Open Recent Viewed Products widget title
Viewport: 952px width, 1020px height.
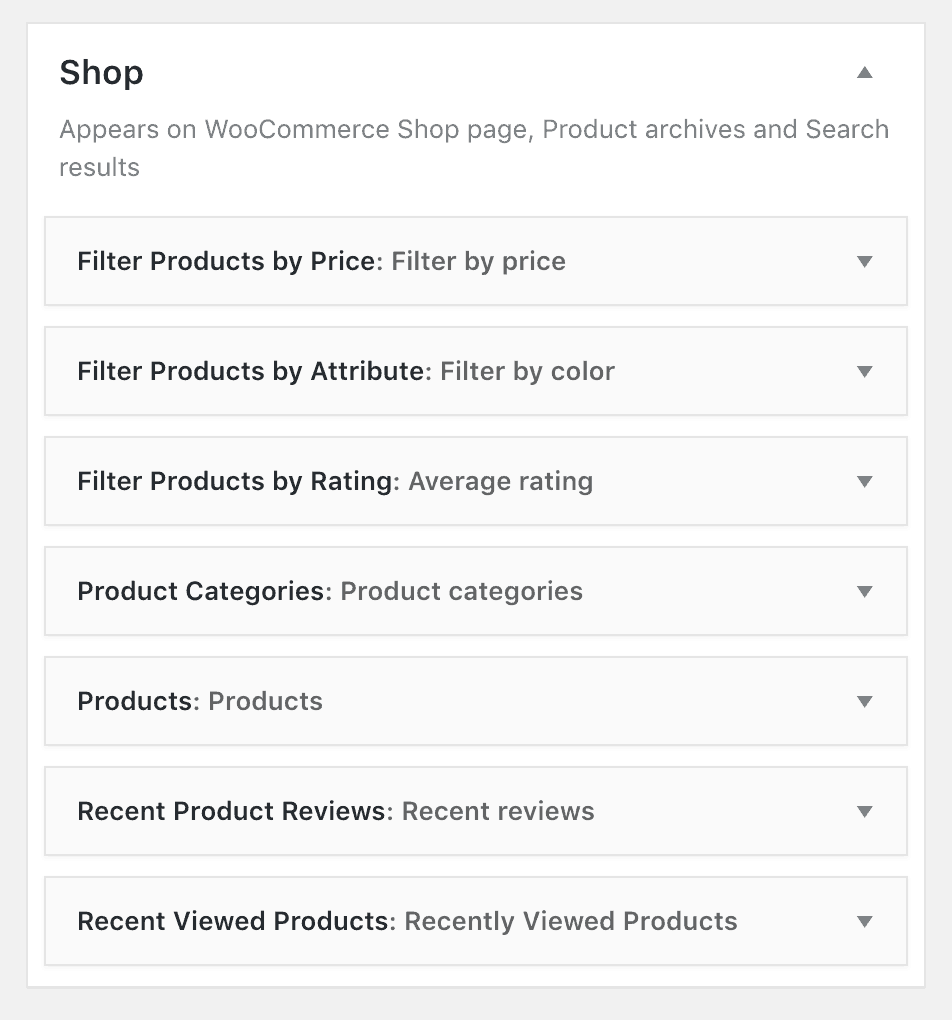click(x=237, y=920)
